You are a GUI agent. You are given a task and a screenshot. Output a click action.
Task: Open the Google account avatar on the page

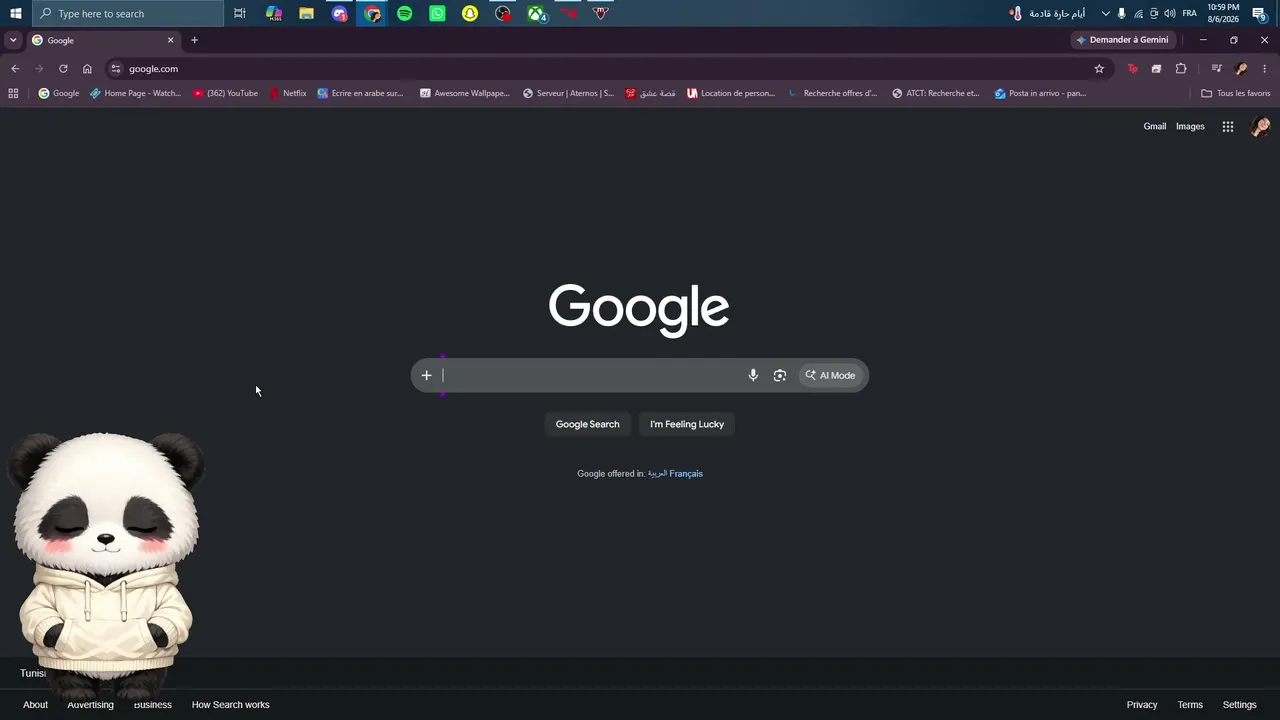pyautogui.click(x=1261, y=126)
